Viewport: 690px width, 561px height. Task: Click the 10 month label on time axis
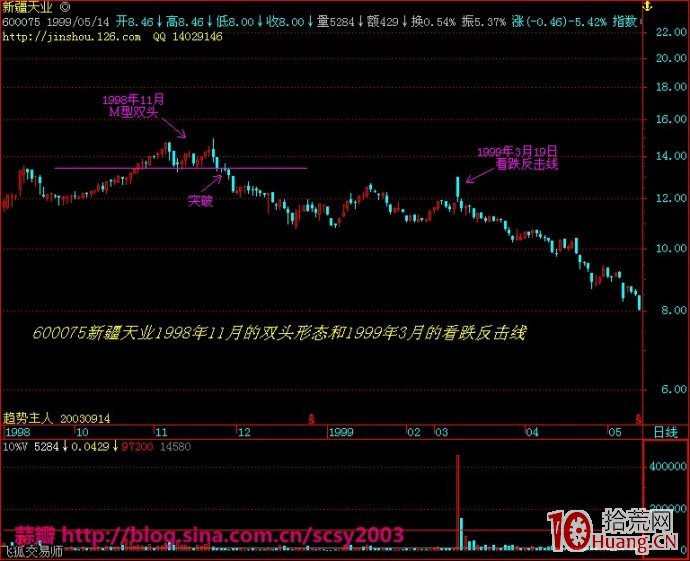click(82, 432)
